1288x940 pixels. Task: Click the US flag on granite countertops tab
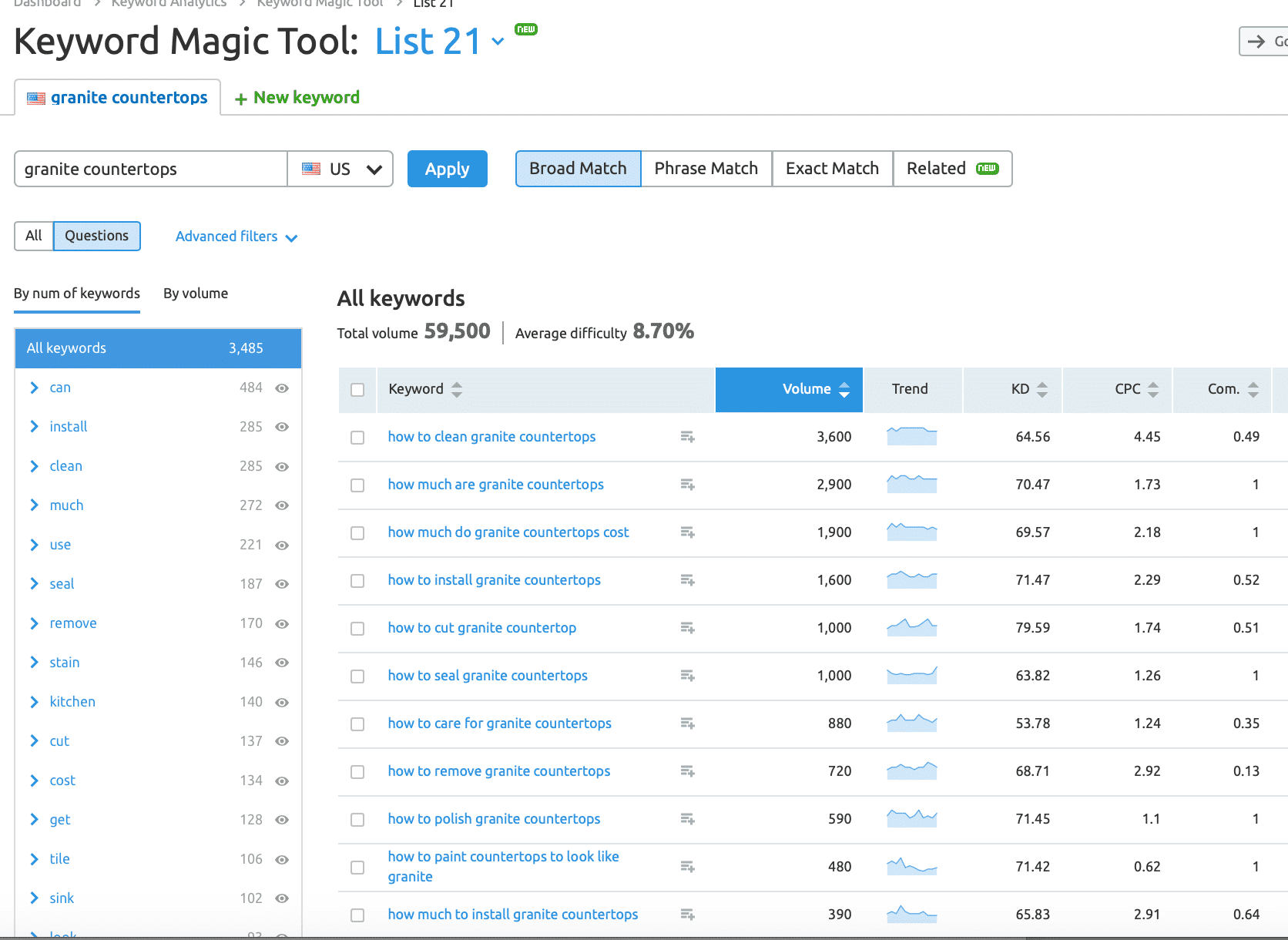coord(36,98)
